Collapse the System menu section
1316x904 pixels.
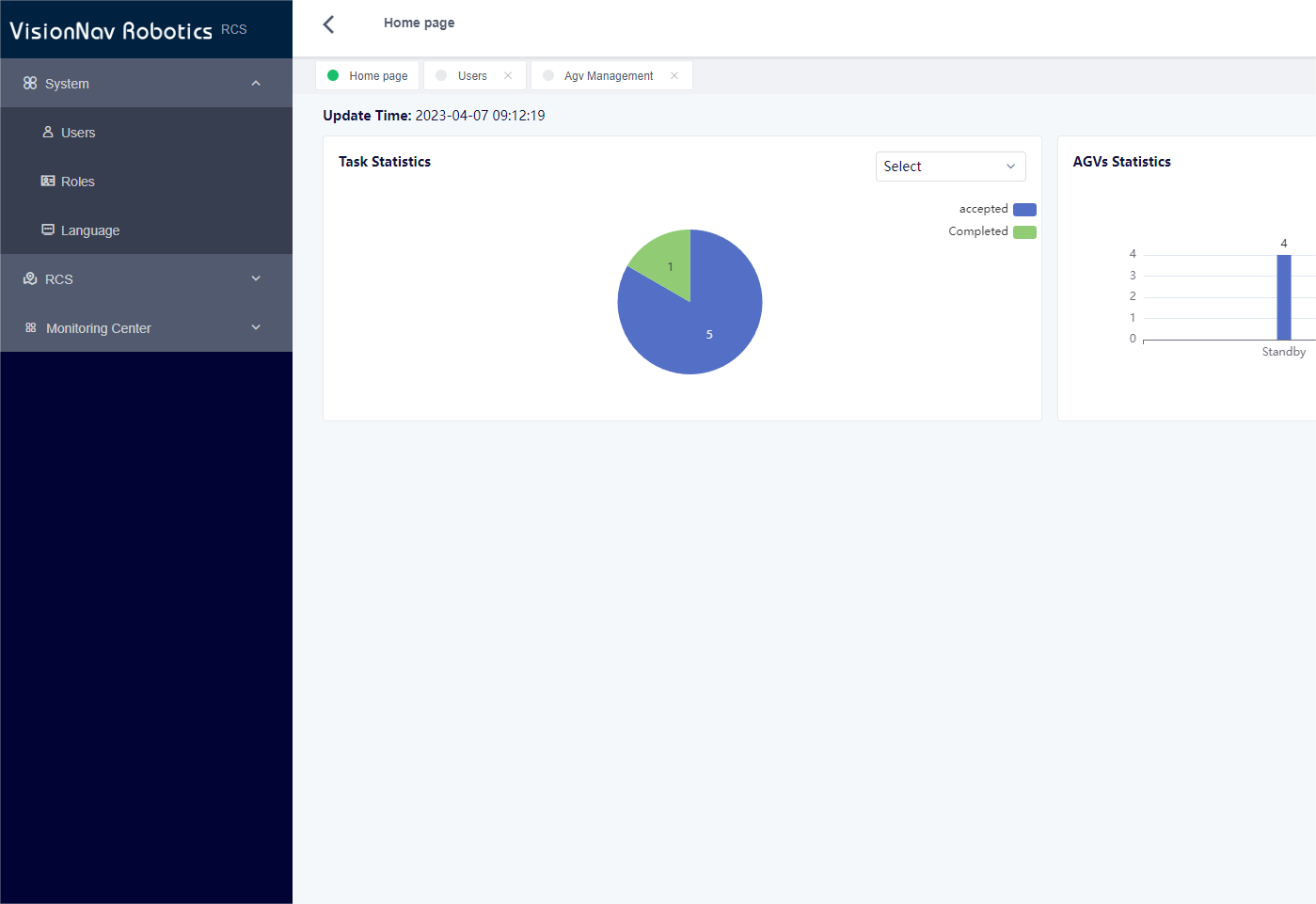click(x=256, y=84)
